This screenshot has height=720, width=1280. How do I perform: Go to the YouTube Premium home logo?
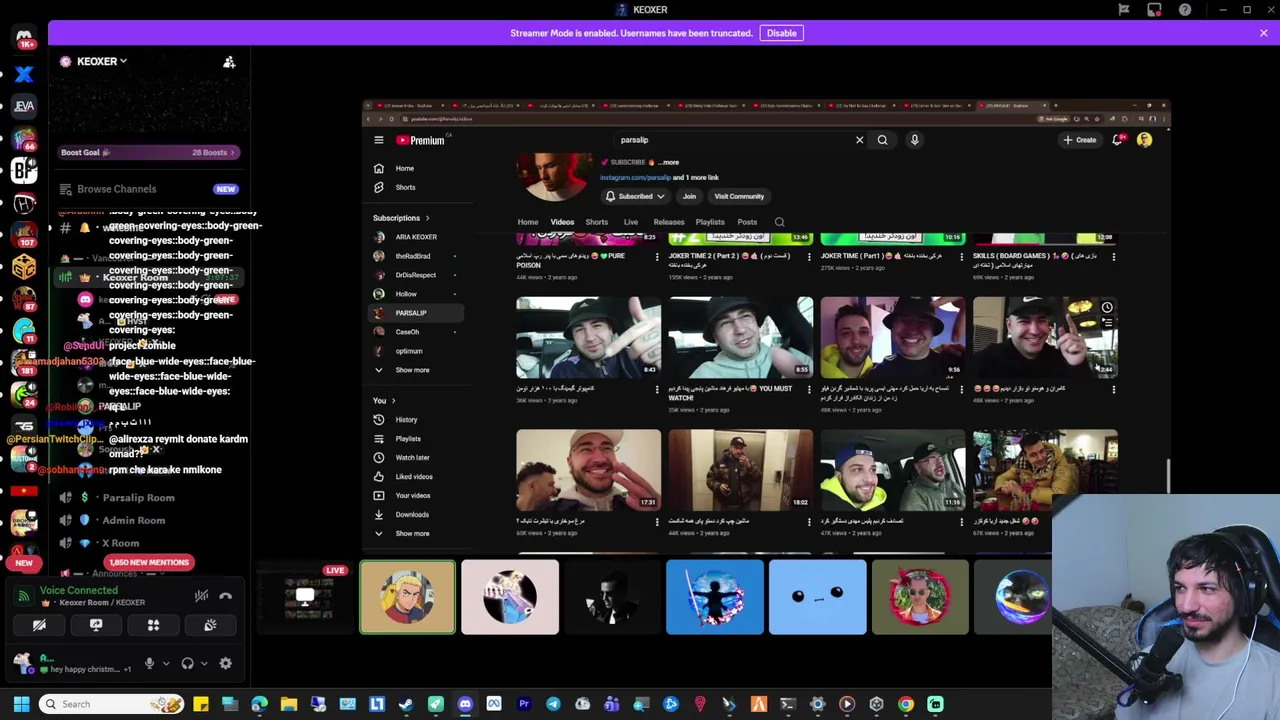pyautogui.click(x=420, y=140)
